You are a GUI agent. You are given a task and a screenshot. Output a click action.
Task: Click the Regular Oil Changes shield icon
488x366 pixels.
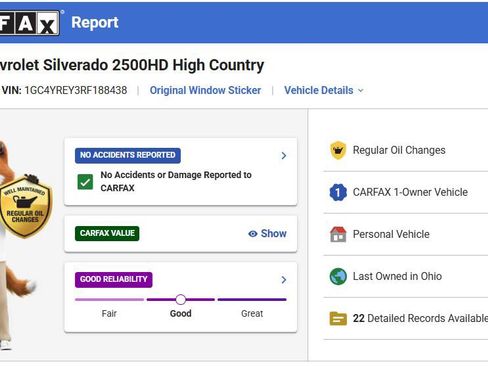tap(338, 150)
